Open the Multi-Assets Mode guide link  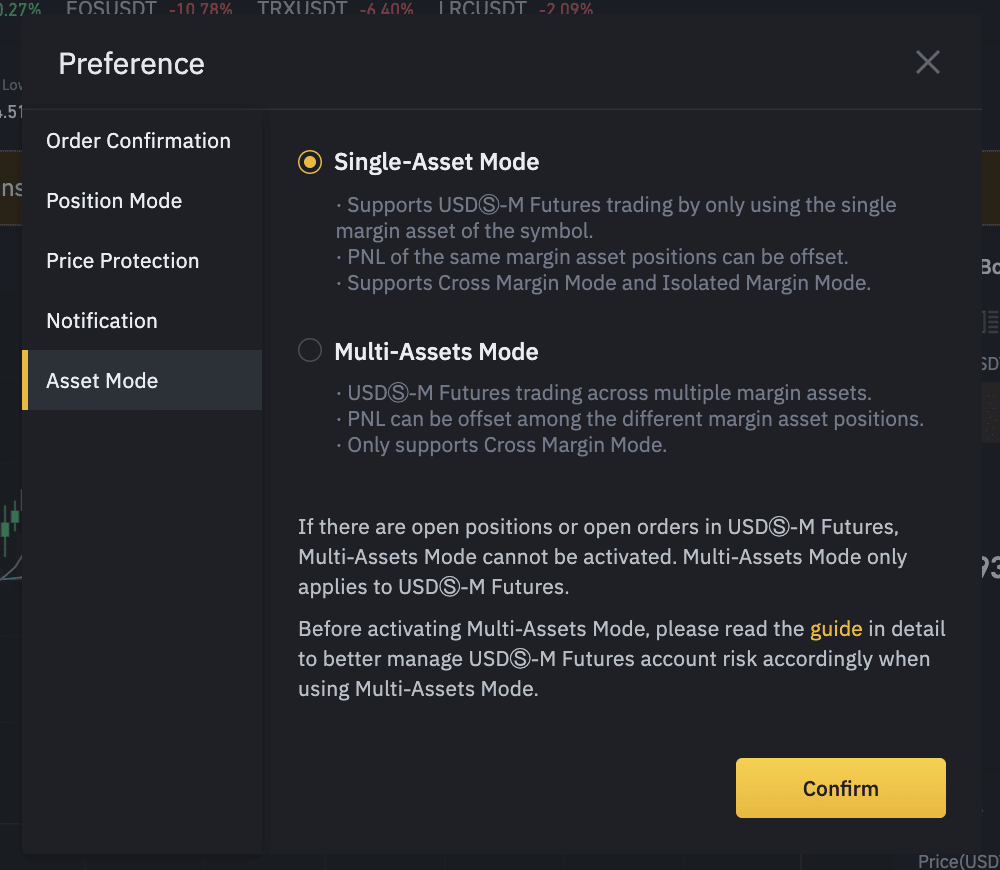[835, 629]
